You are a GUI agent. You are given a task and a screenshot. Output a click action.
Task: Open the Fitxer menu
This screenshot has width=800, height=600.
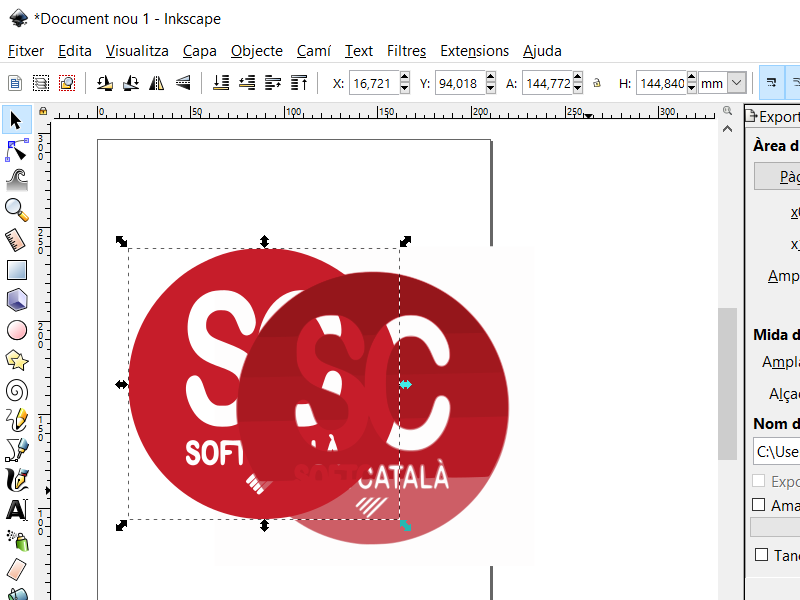tap(26, 51)
